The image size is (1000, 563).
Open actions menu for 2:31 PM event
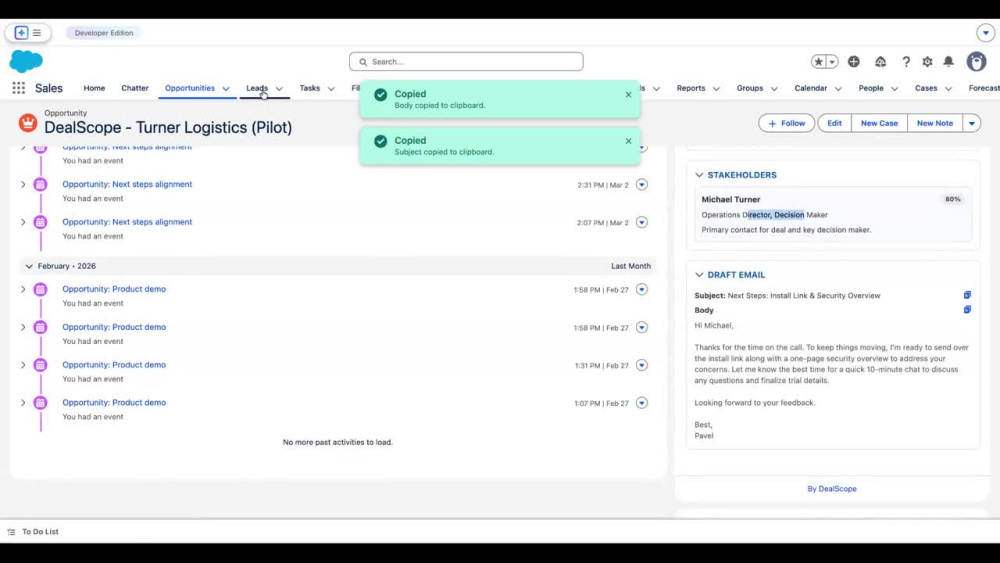642,184
